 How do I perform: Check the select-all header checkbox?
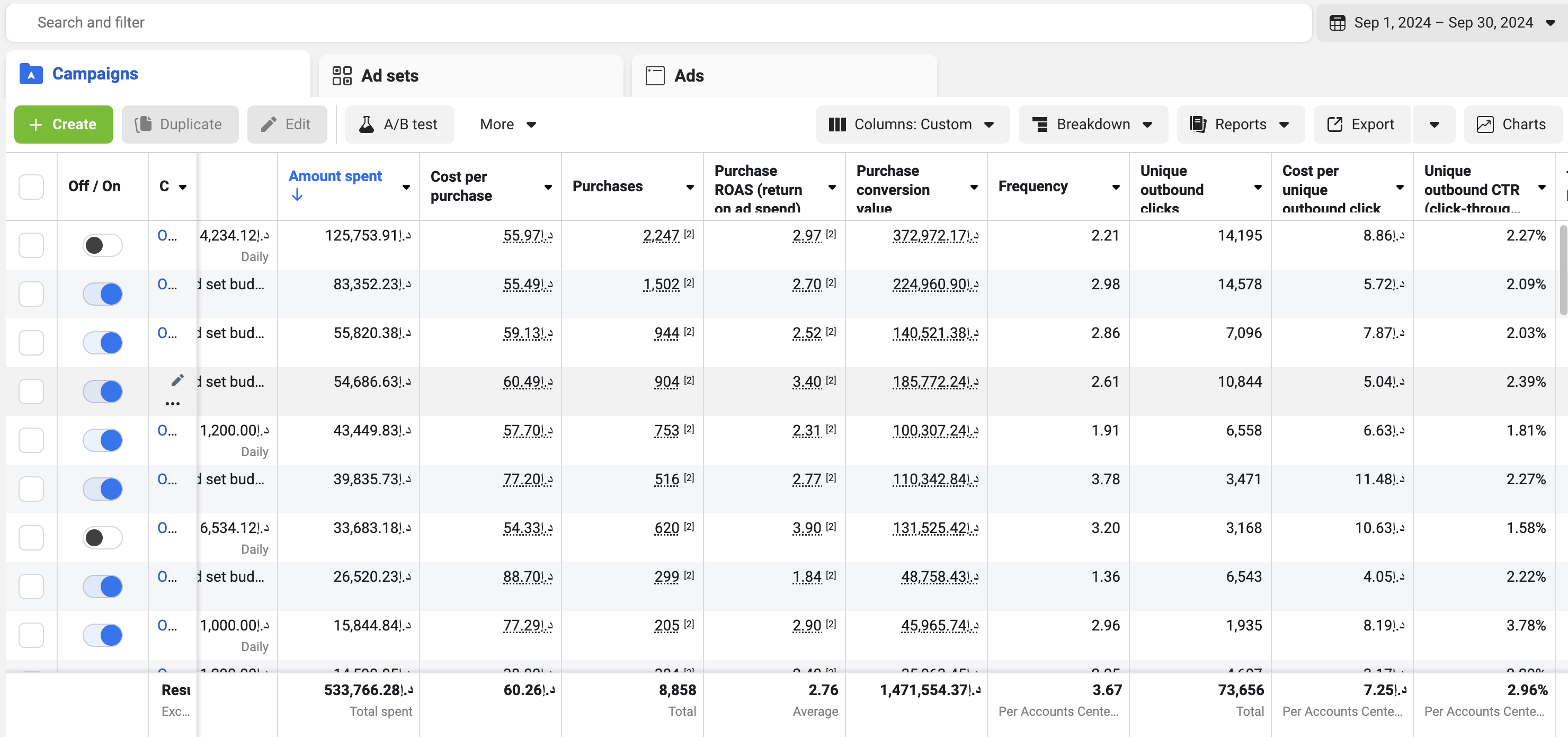(31, 187)
